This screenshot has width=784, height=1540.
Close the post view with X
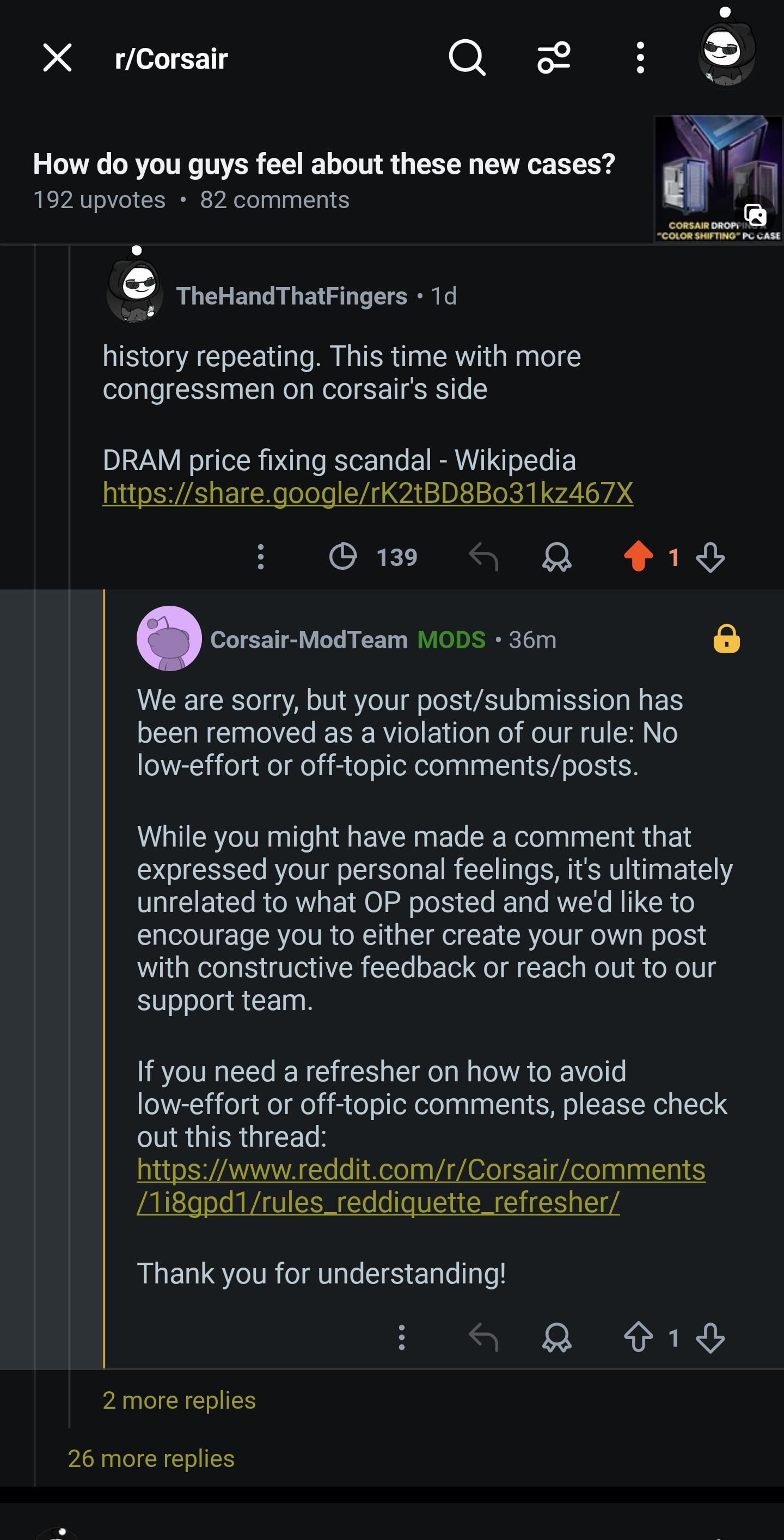pyautogui.click(x=57, y=58)
